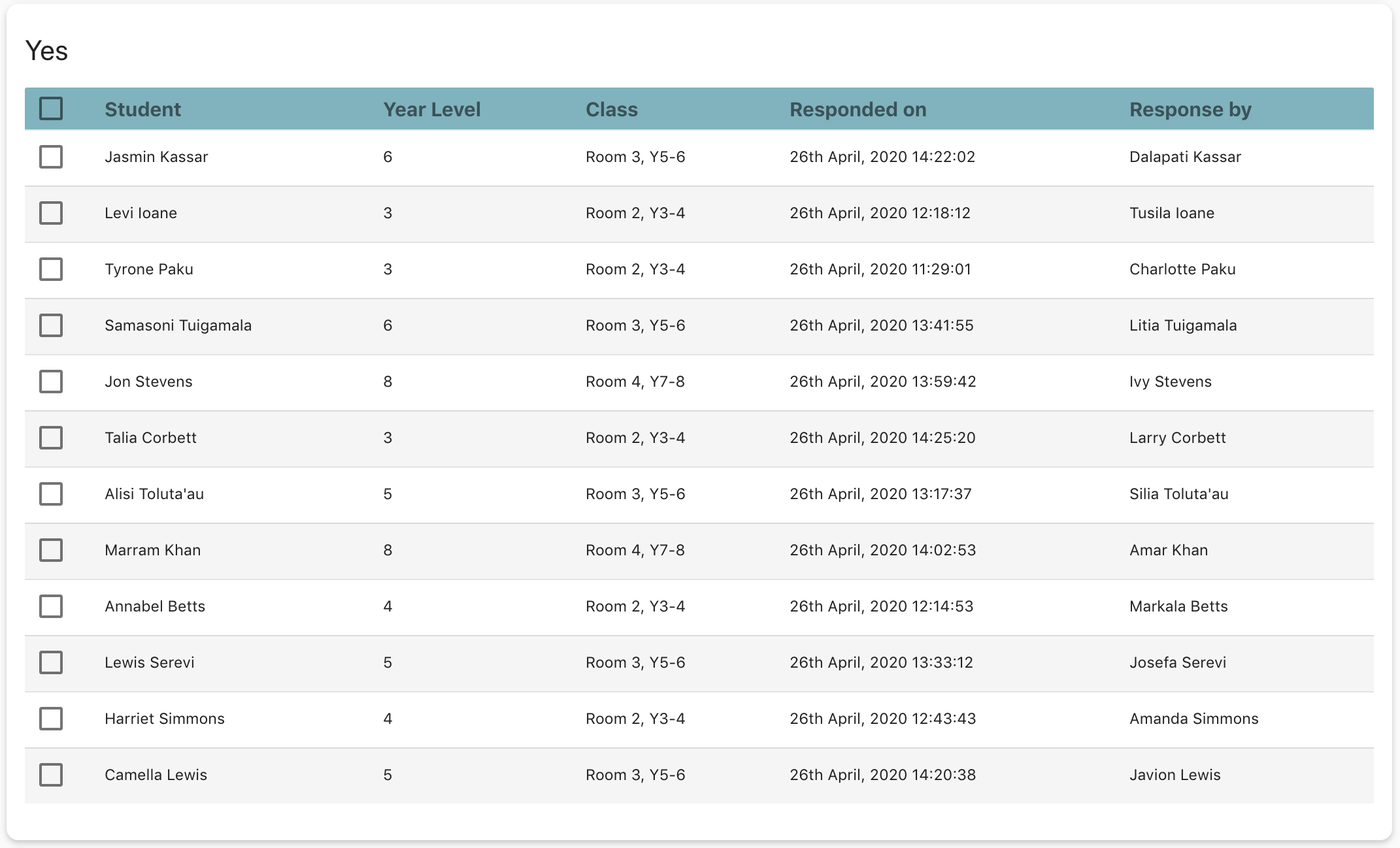Check Lewis Serevi's row checkbox
Screen dimensions: 1400x848
point(51,662)
